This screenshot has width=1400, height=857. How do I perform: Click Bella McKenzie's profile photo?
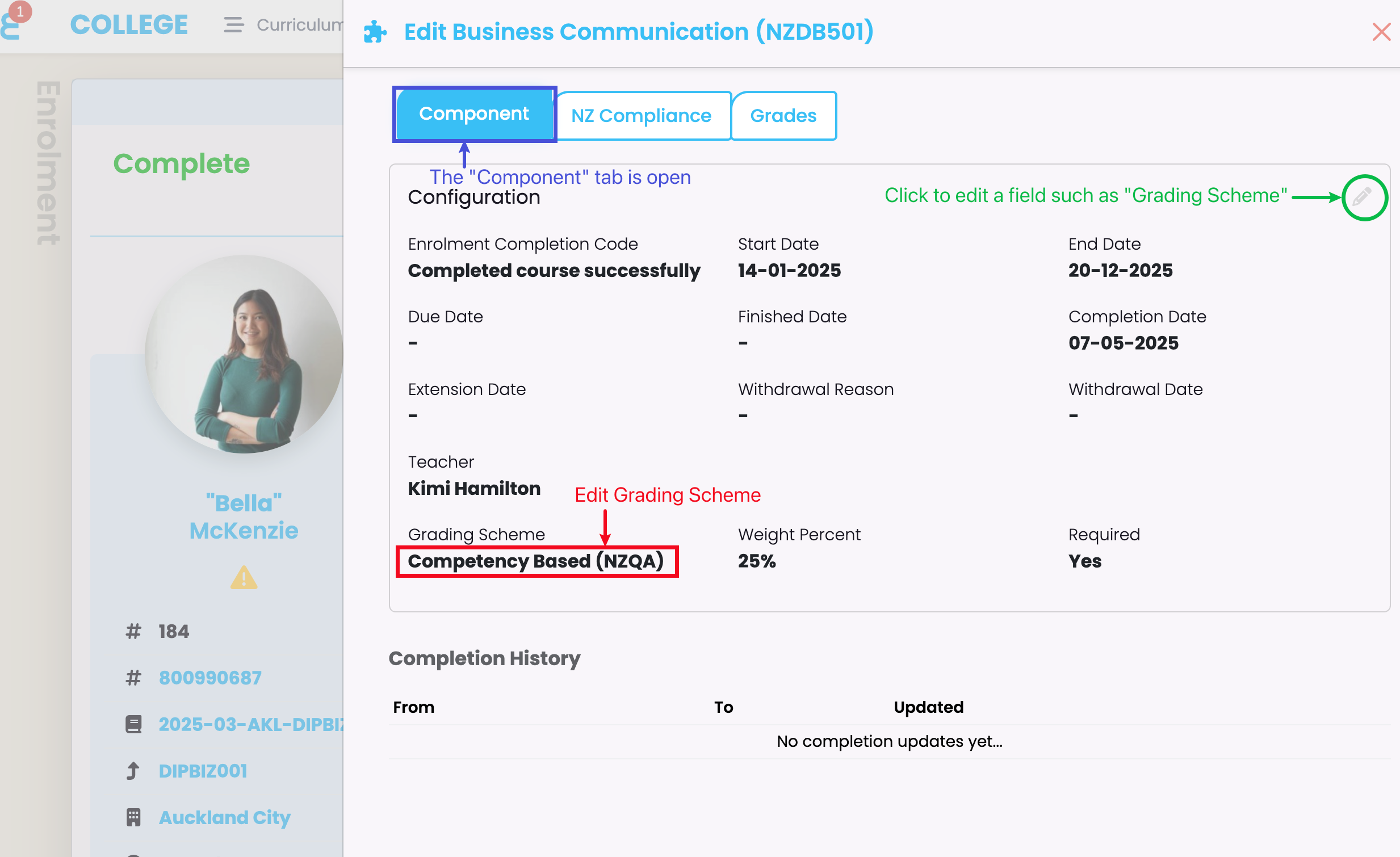coord(244,354)
